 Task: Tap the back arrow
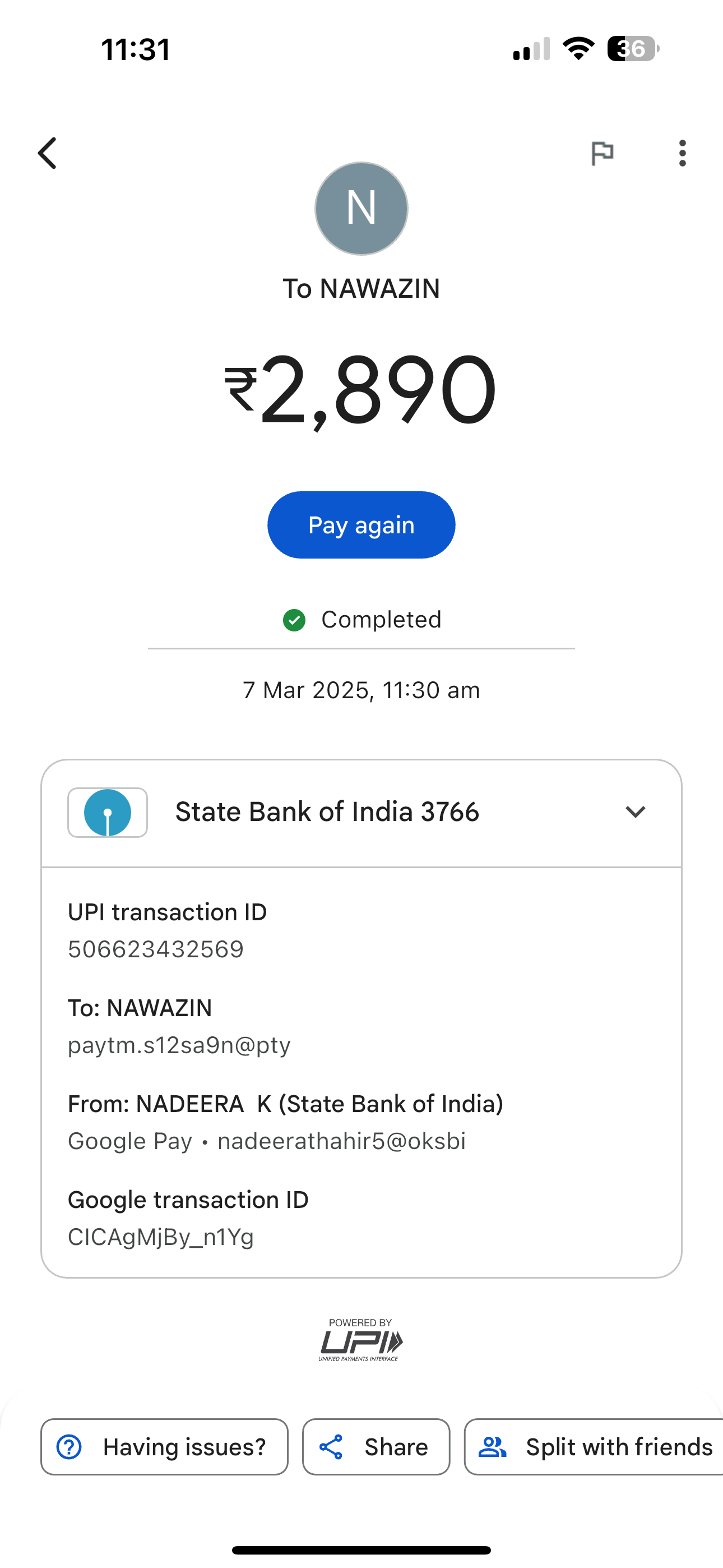(x=48, y=153)
